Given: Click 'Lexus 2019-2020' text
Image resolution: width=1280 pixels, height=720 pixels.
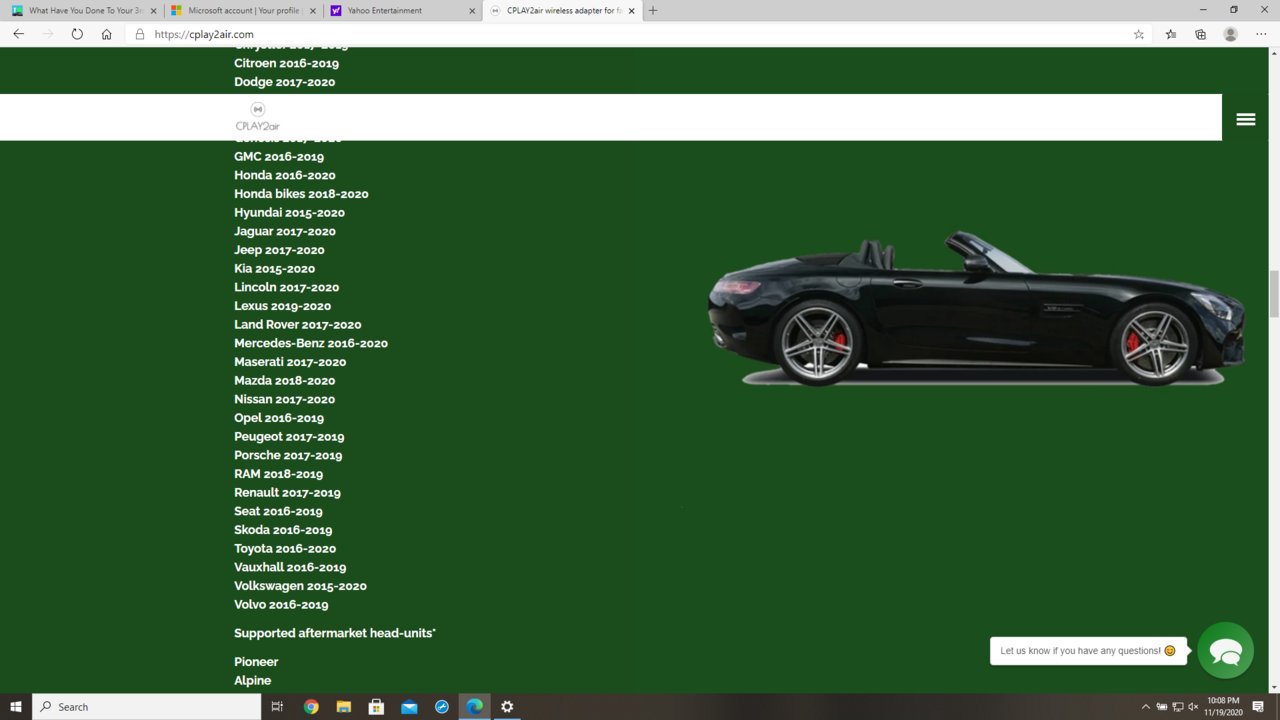Looking at the screenshot, I should point(283,306).
